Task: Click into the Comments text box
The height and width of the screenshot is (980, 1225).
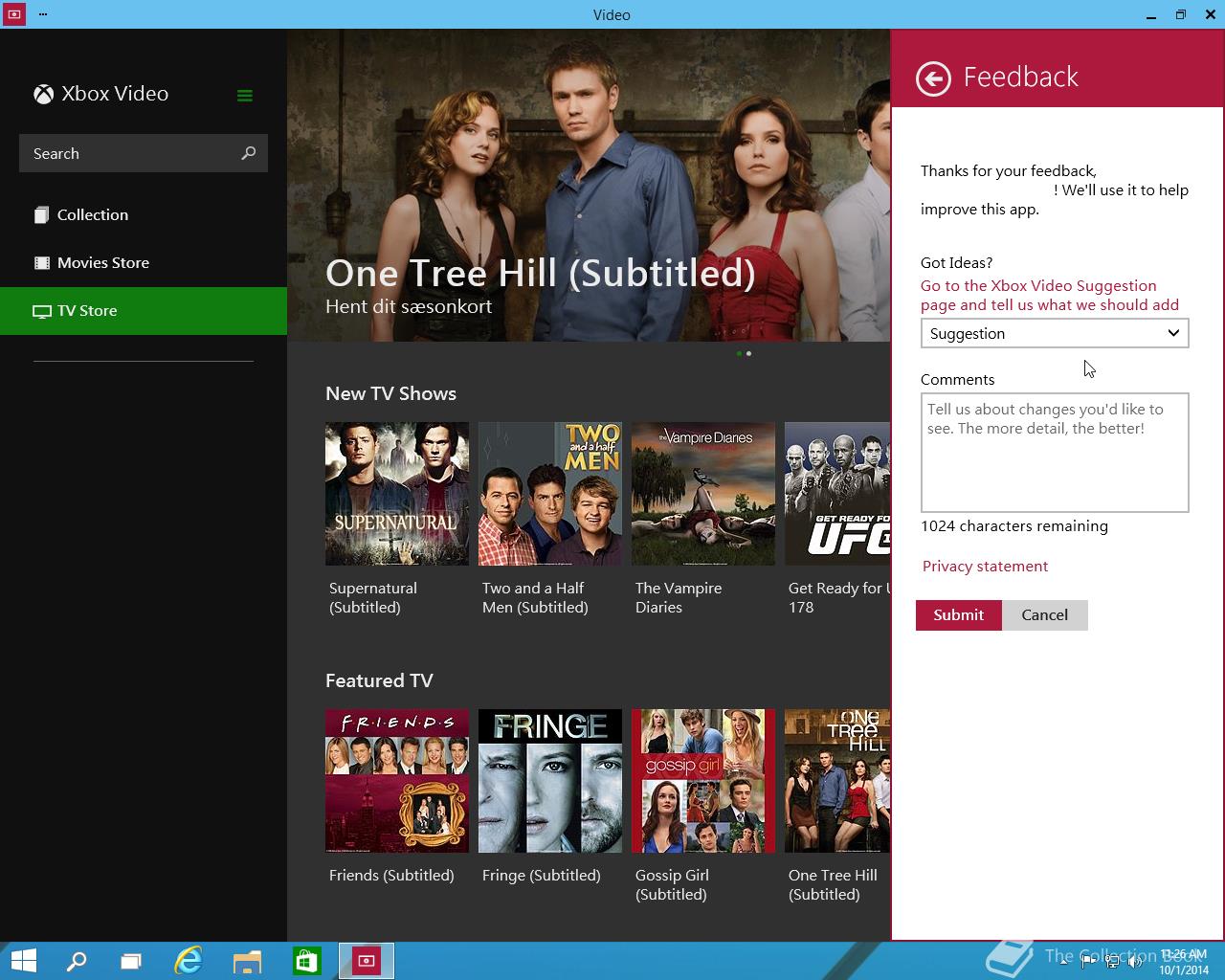Action: click(x=1055, y=453)
